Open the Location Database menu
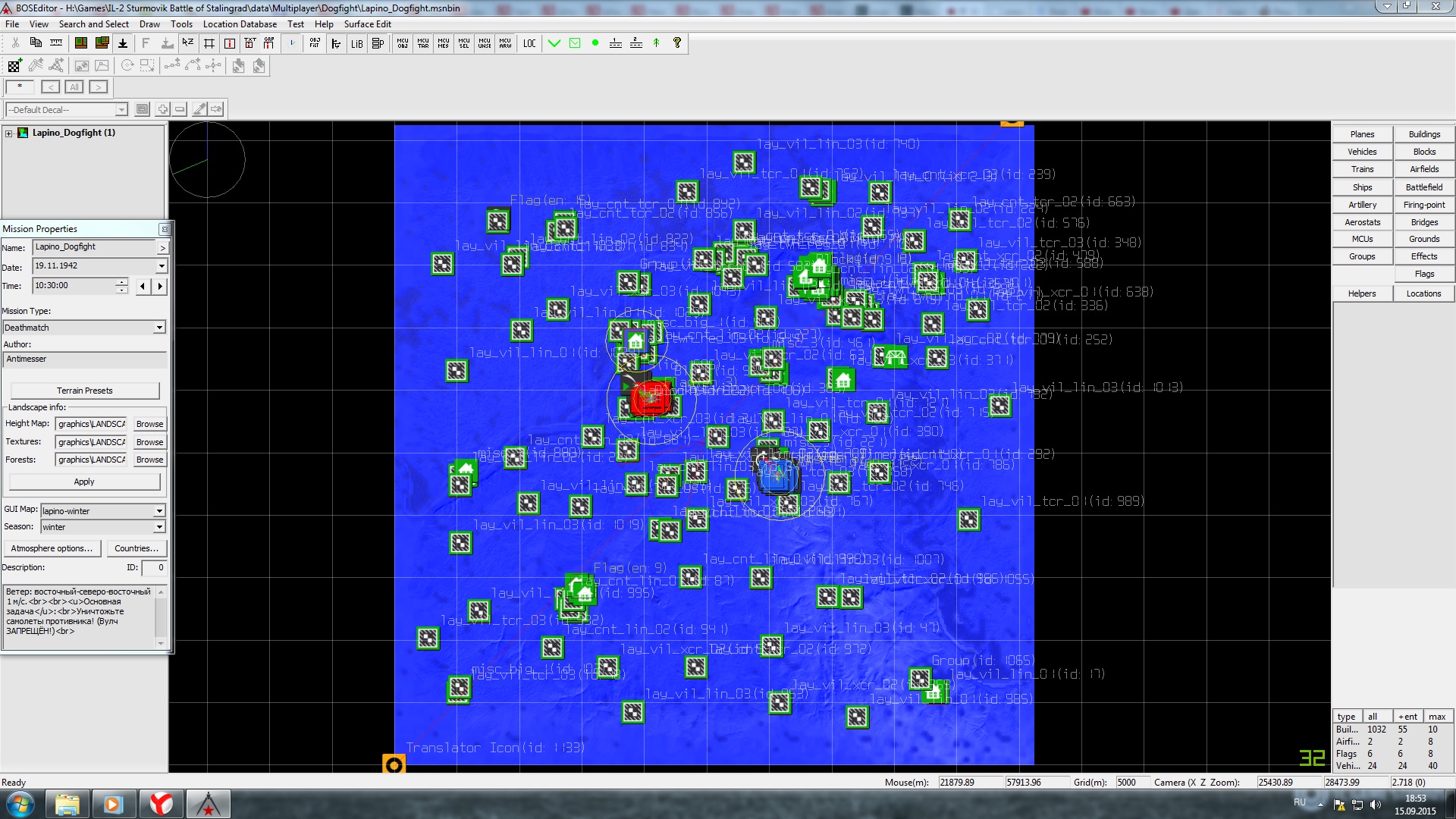 coord(240,24)
